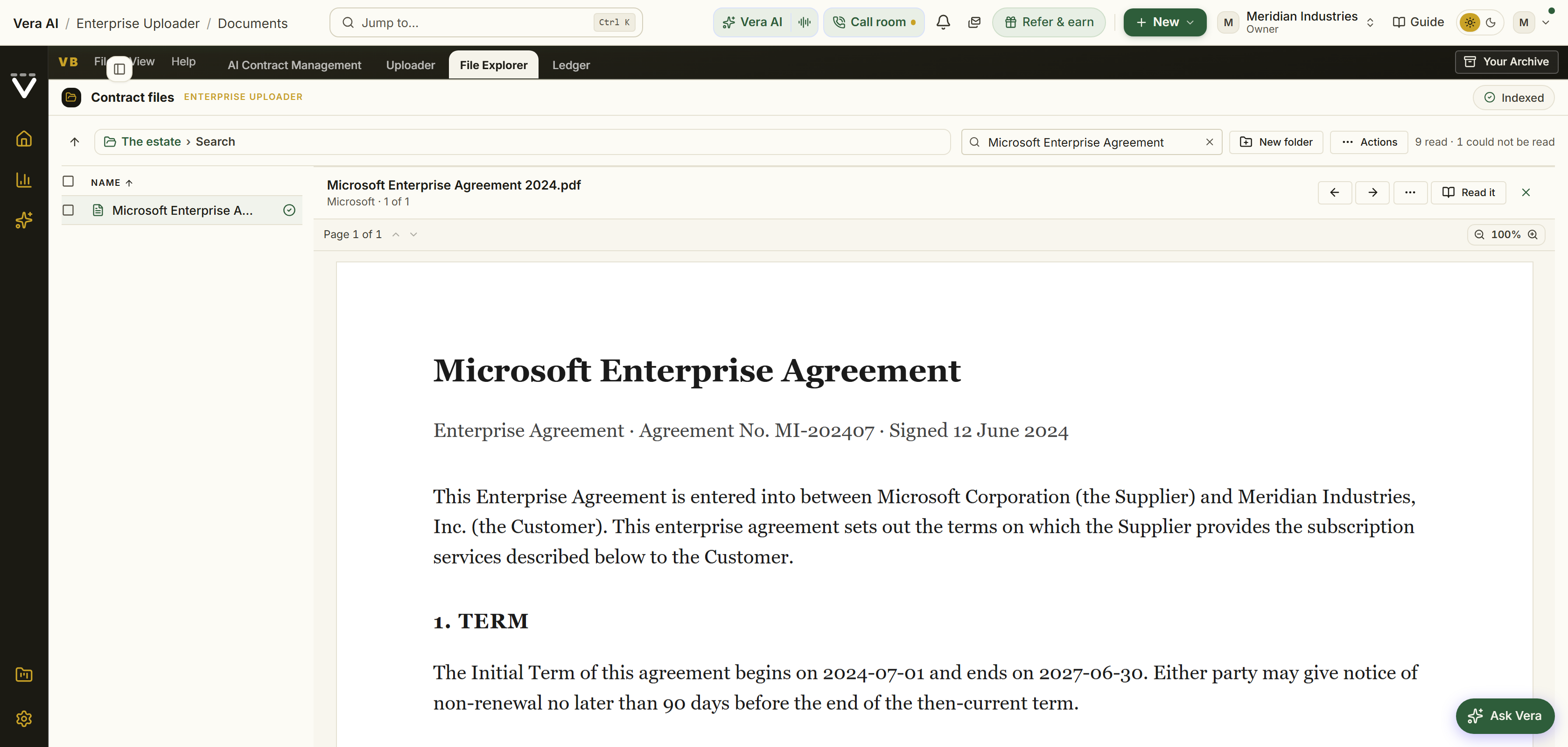Focus the Jump to search field
1568x747 pixels.
click(x=486, y=22)
